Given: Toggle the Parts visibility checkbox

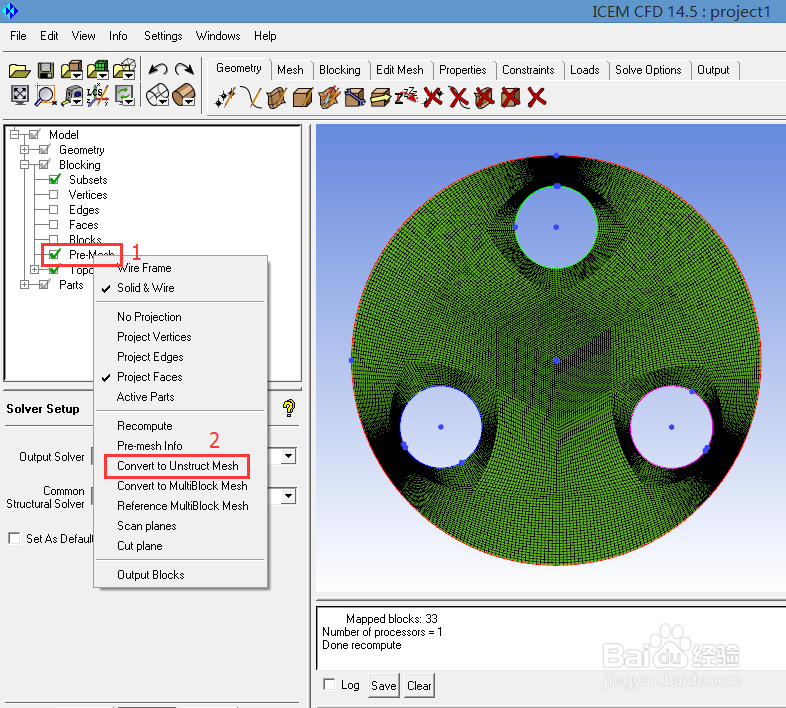Looking at the screenshot, I should [x=44, y=284].
